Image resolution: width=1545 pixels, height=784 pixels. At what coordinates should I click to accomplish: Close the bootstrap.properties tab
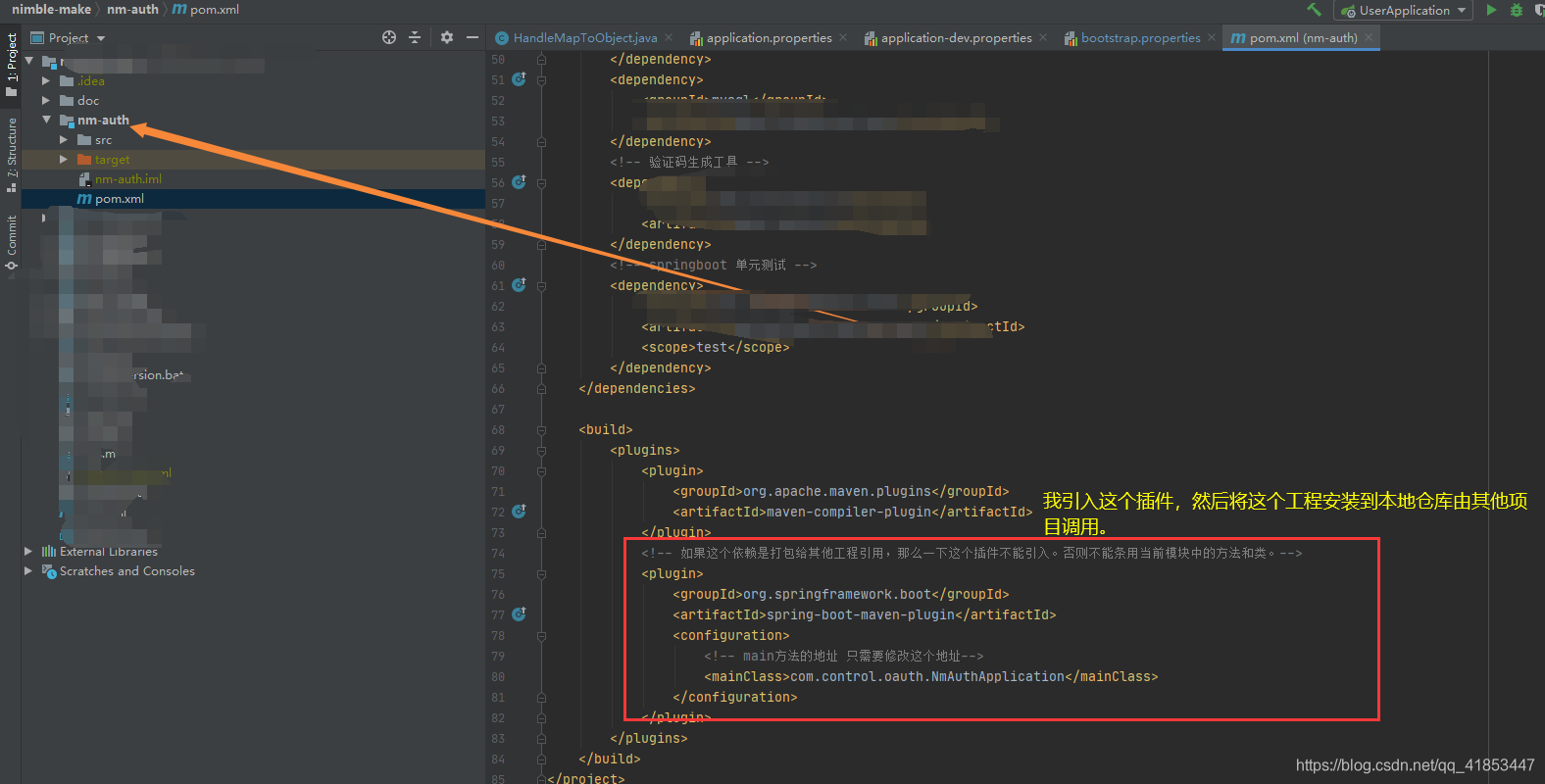coord(1212,38)
